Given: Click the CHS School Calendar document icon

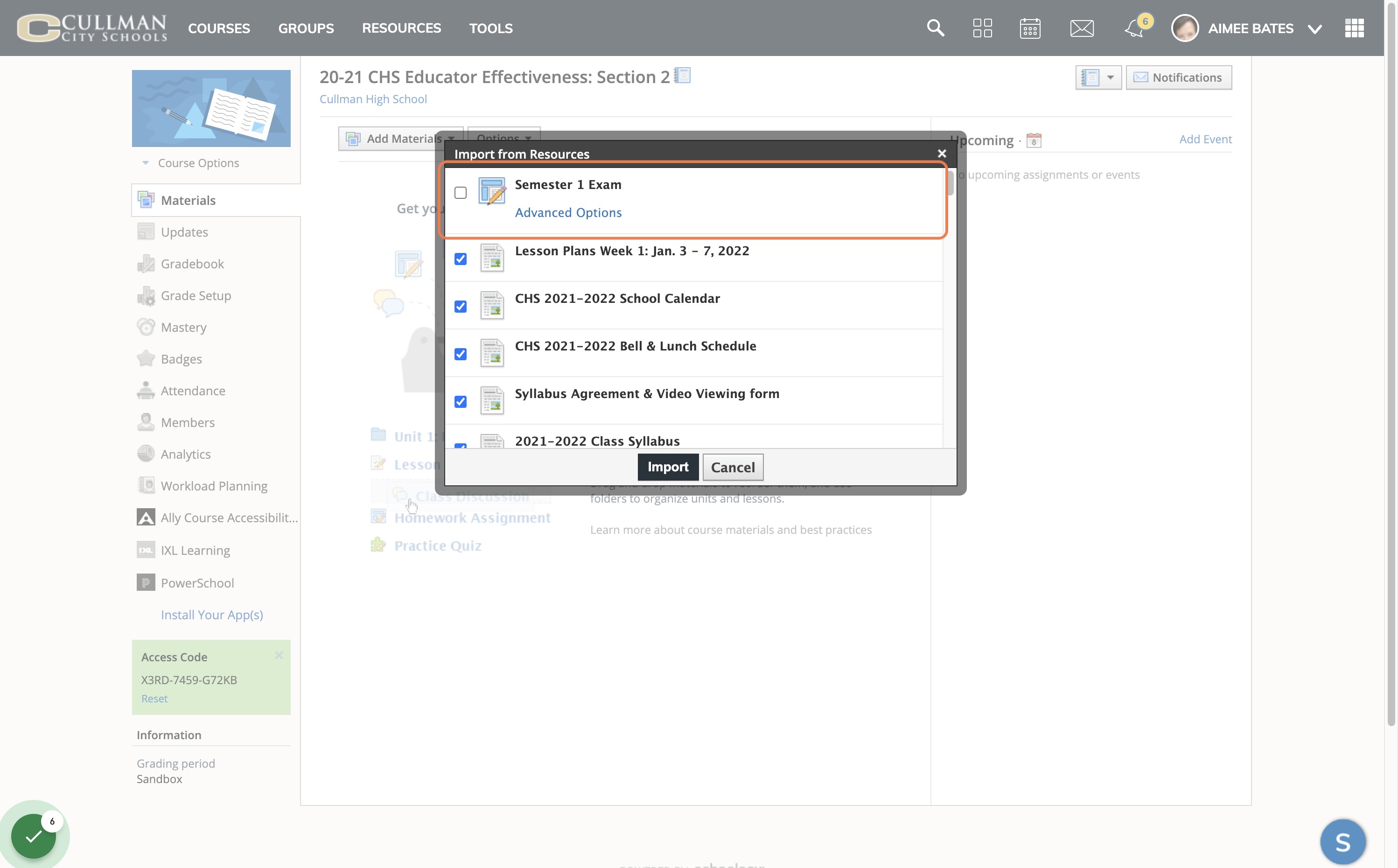Looking at the screenshot, I should [492, 305].
